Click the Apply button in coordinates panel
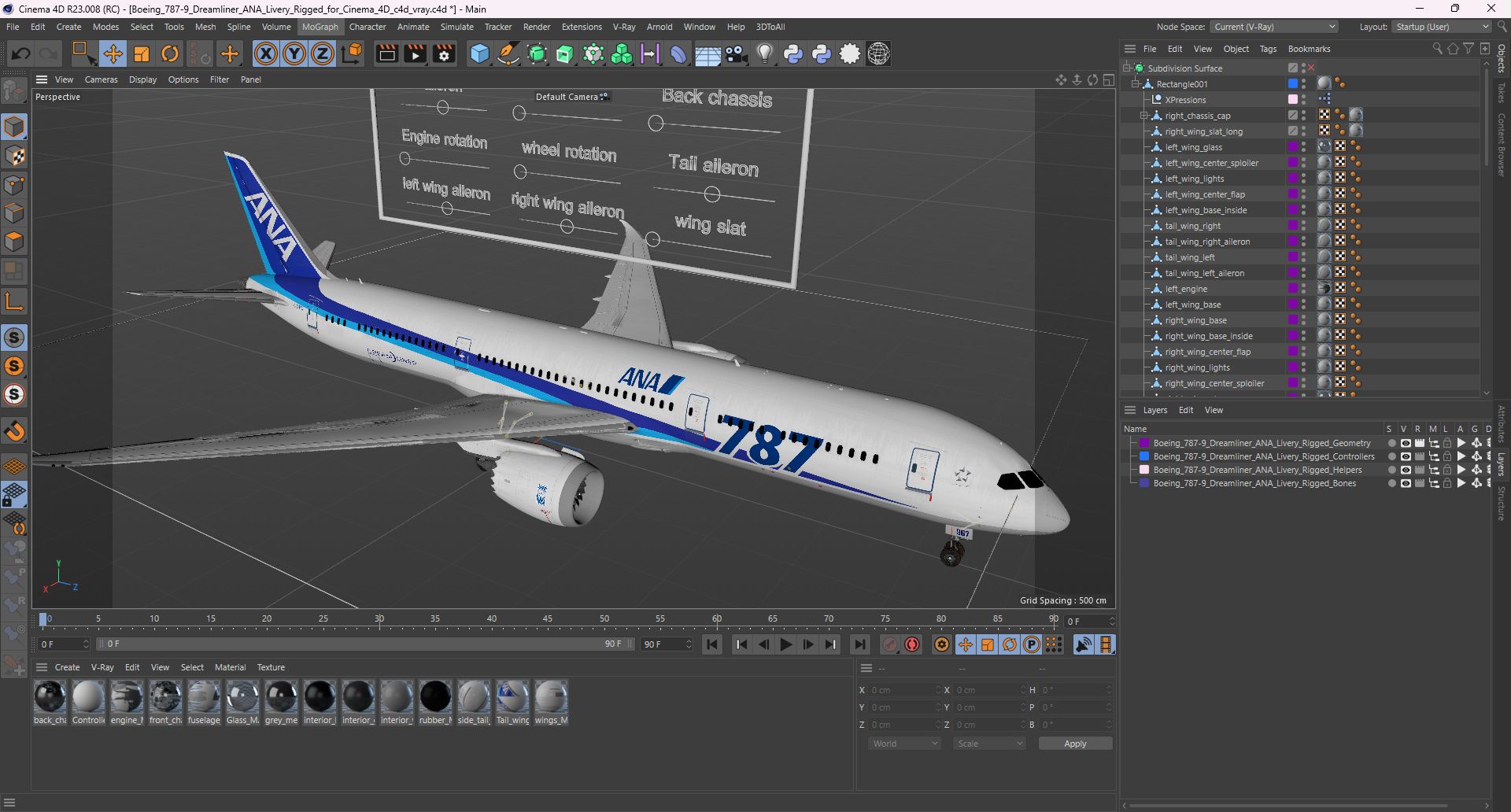Screen dimensions: 1511x812 (1075, 744)
